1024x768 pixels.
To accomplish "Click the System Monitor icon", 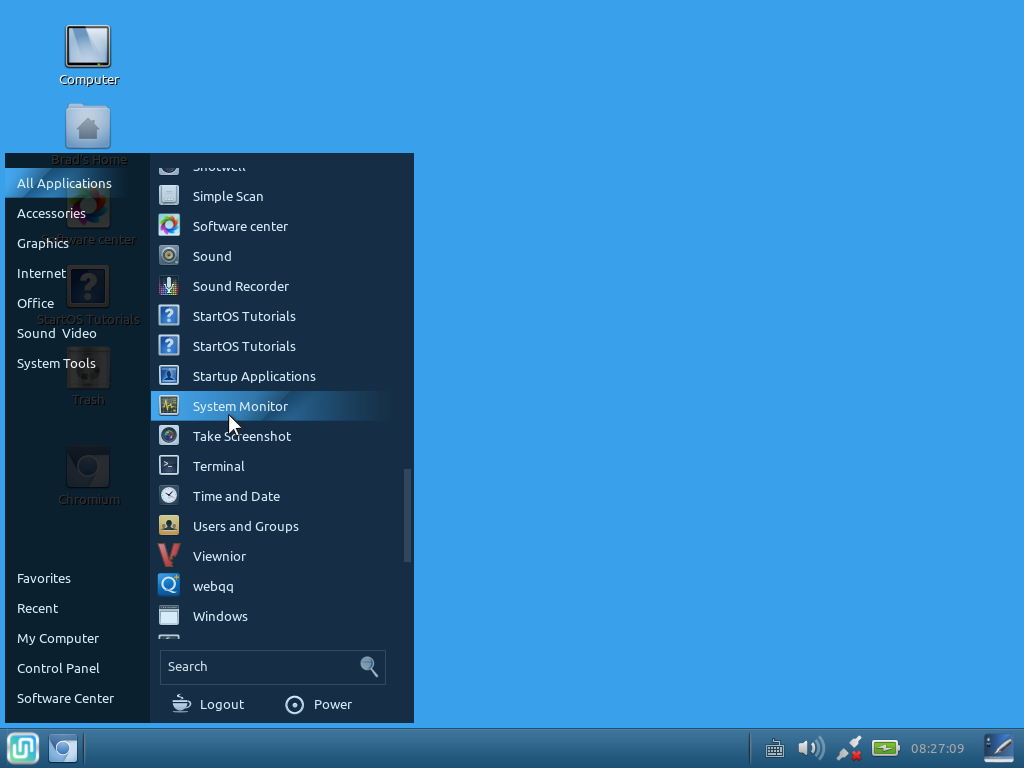I will 169,406.
